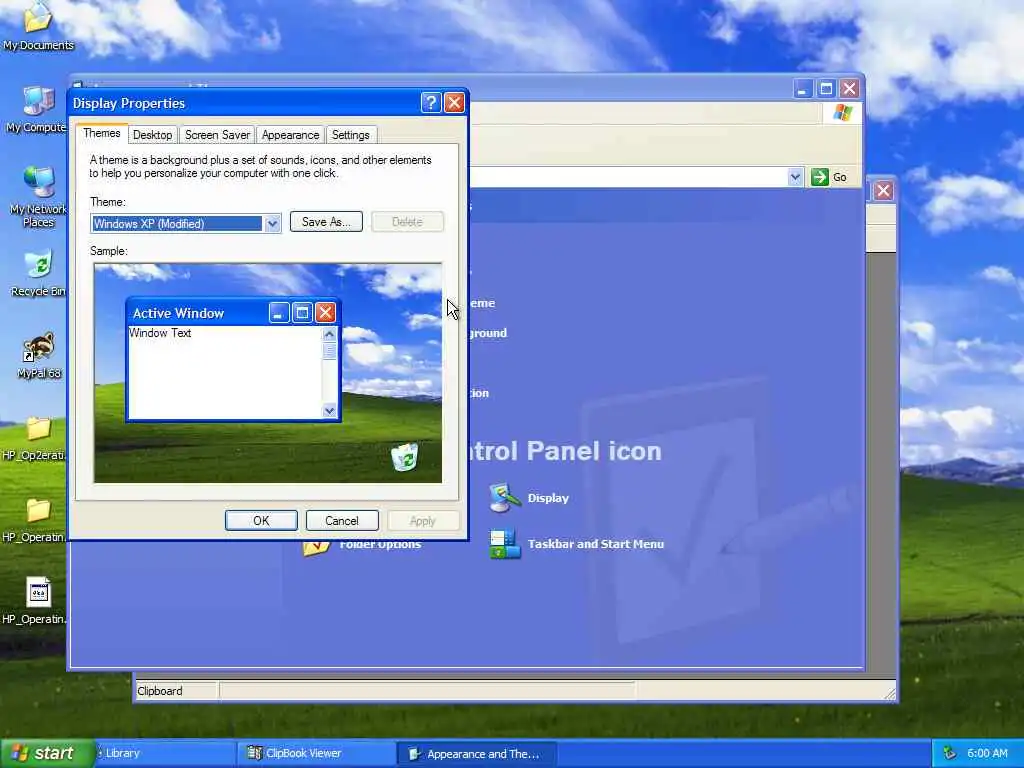The height and width of the screenshot is (768, 1024).
Task: Click the Windows flag logo in Control Panel window
Action: pos(842,112)
